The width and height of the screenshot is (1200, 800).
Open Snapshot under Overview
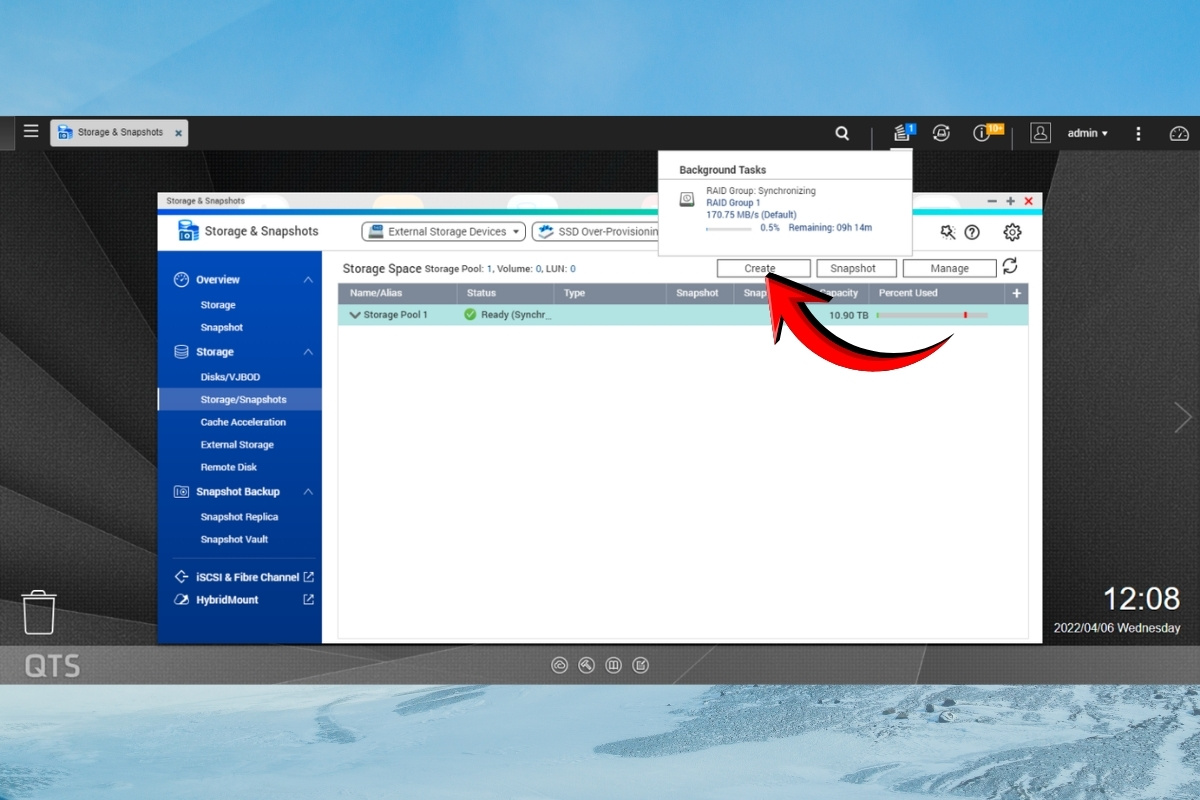(x=221, y=327)
